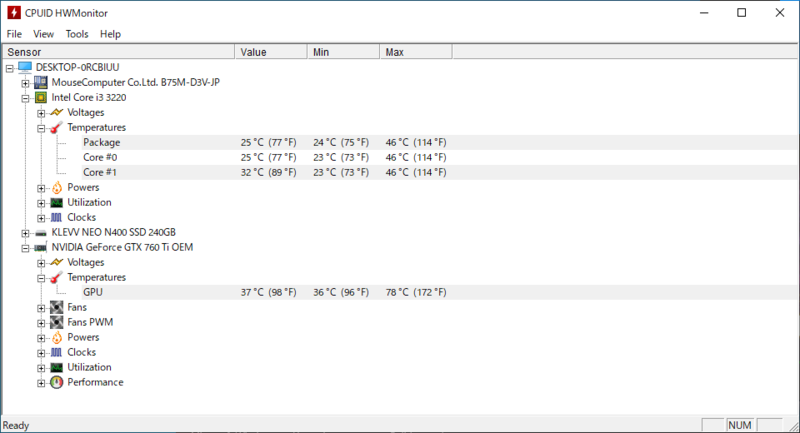Select the Package temperature row label
The height and width of the screenshot is (433, 800).
[102, 142]
